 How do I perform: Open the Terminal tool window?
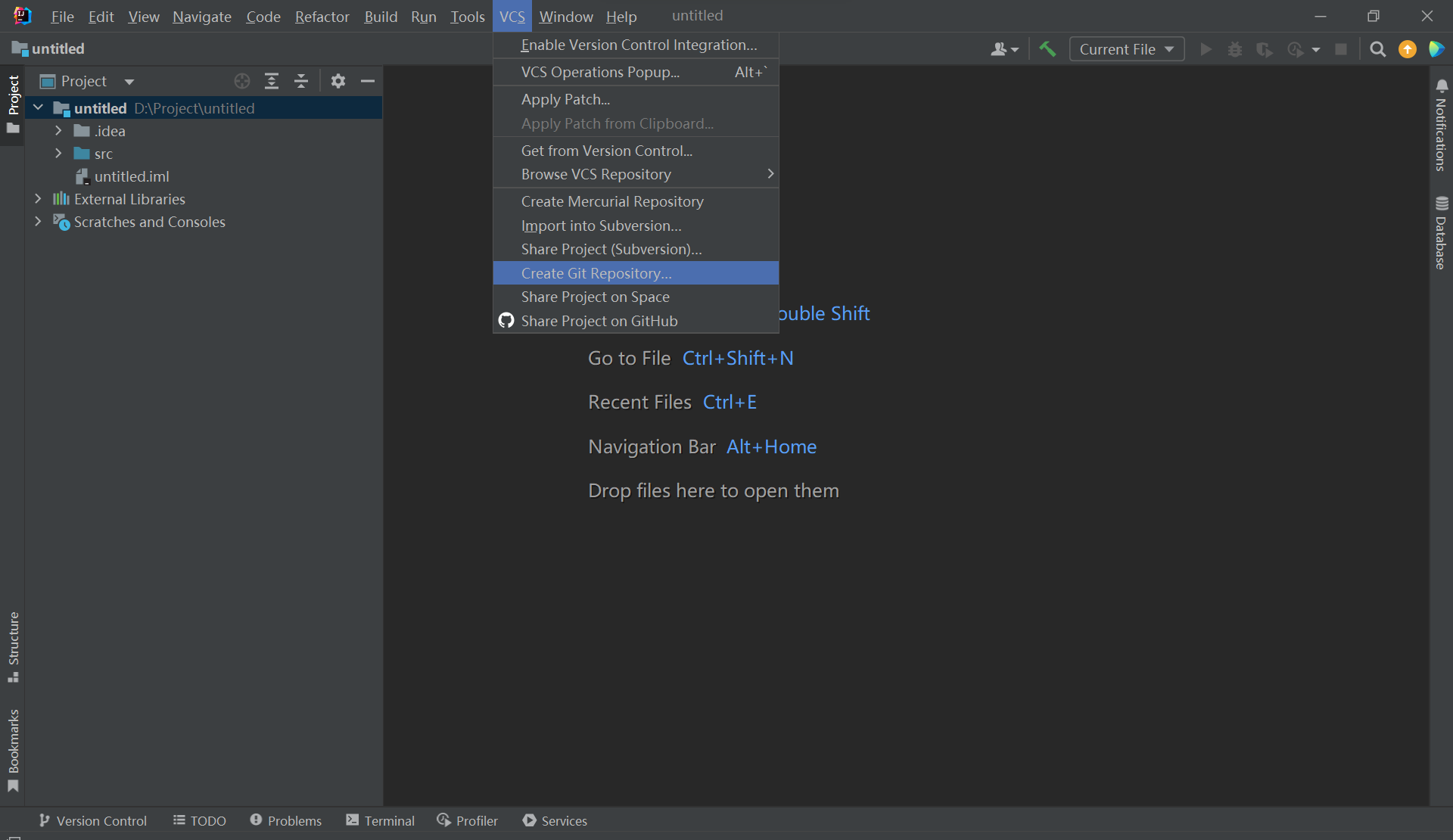[381, 820]
